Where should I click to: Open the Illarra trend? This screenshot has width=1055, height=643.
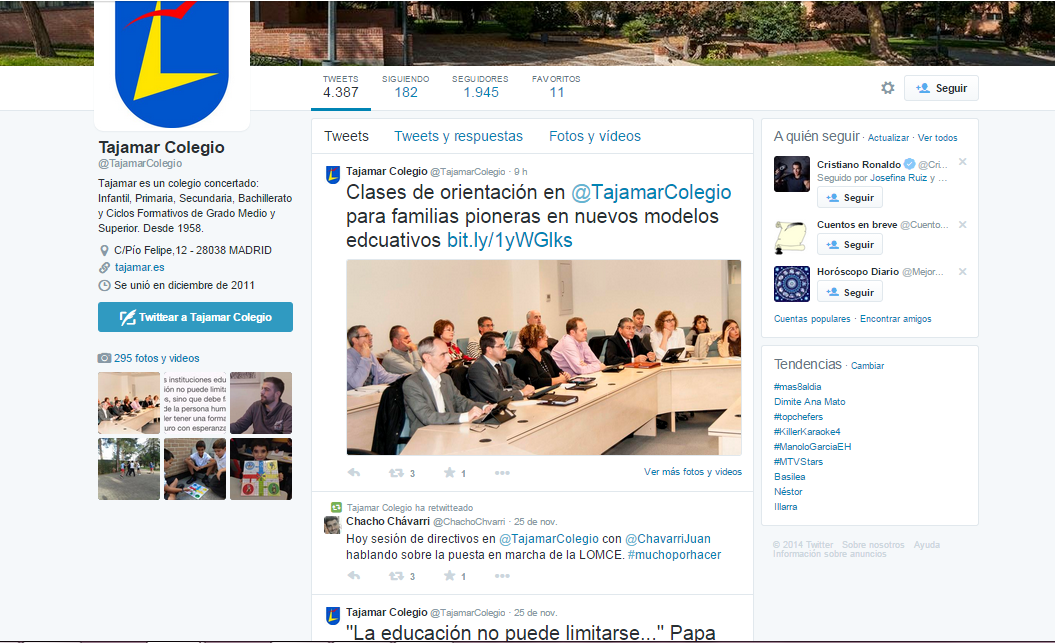785,507
